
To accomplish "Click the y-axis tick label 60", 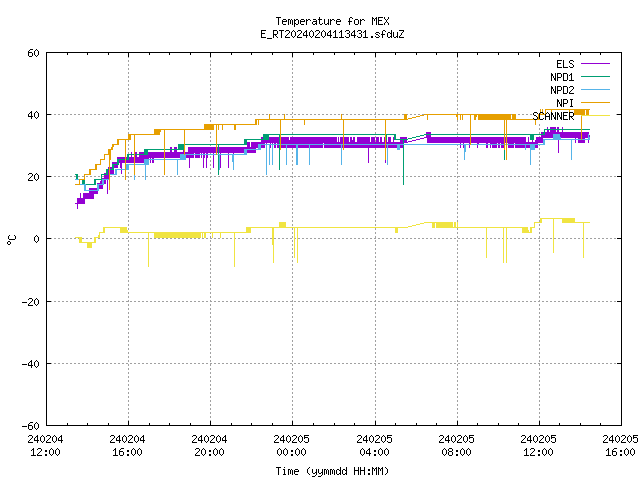I will (x=33, y=53).
